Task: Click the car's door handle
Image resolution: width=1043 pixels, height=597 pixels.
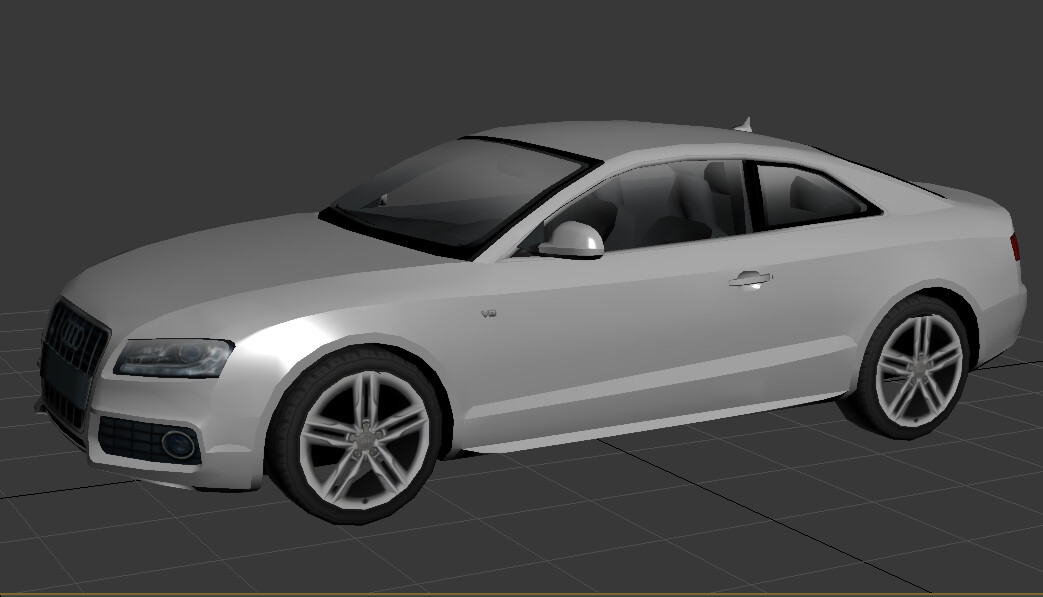Action: pos(750,279)
